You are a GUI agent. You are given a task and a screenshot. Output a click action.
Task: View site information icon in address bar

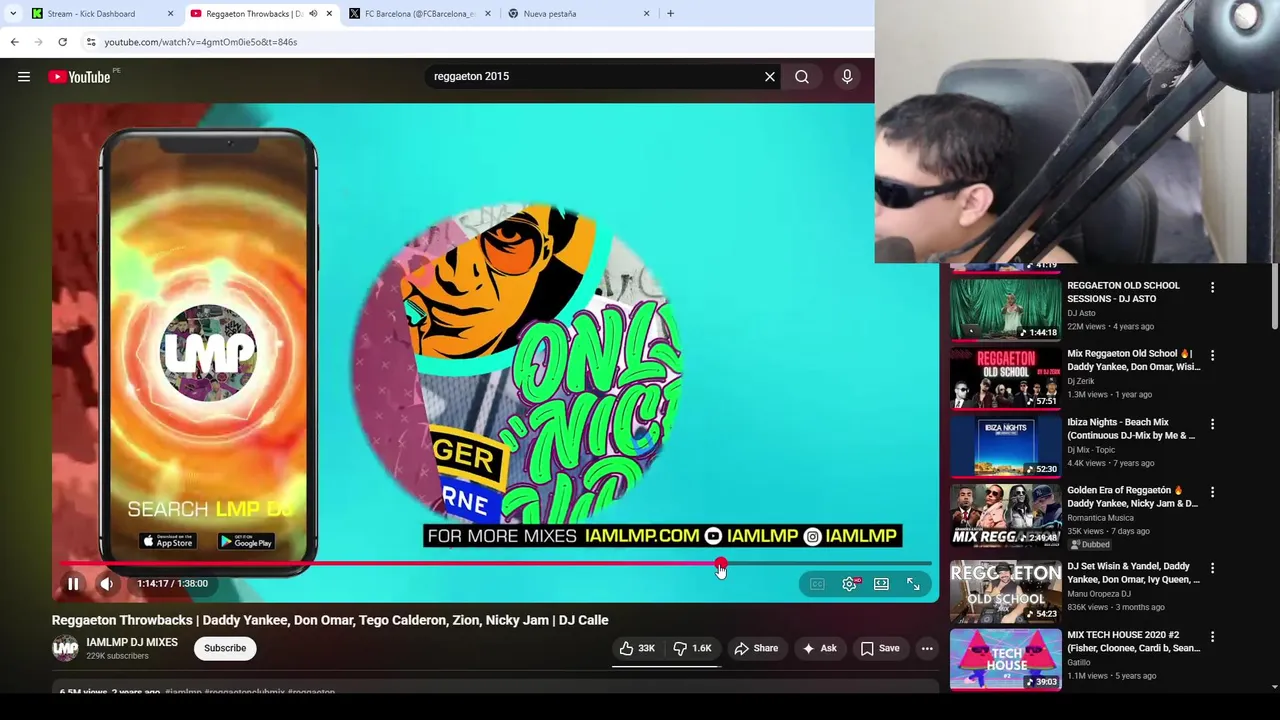click(91, 42)
